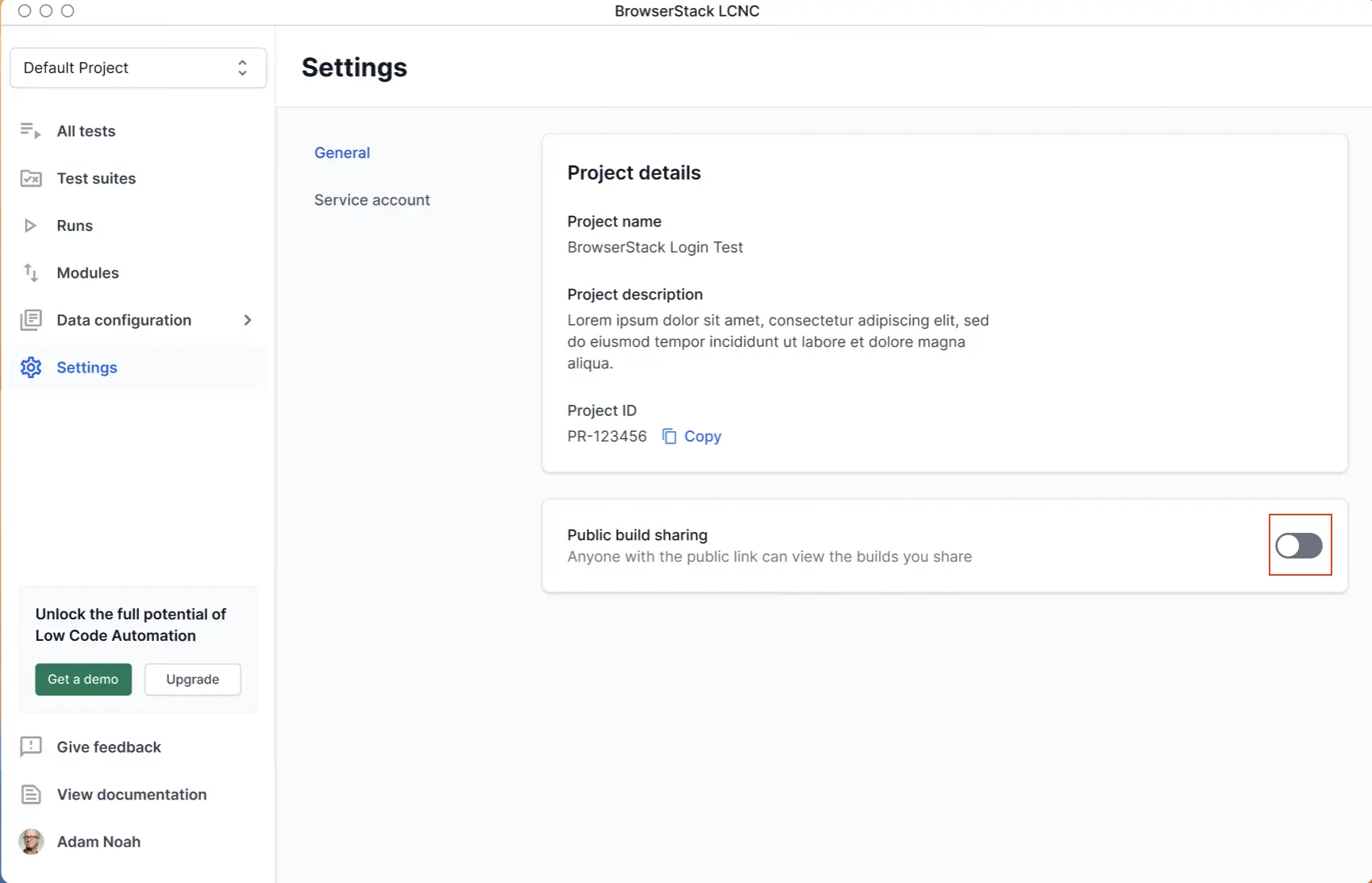
Task: Click Adam Noah's avatar photo
Action: click(x=31, y=842)
